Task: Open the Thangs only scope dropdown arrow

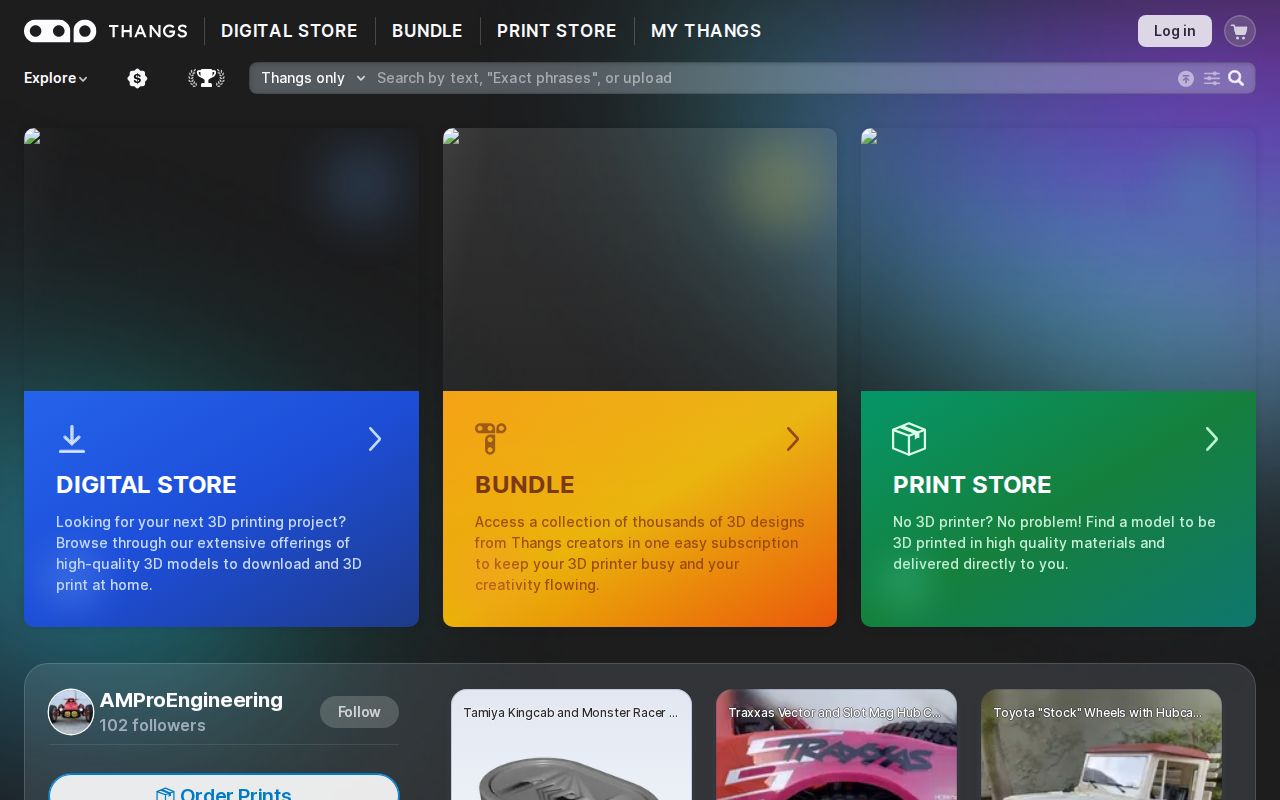Action: (x=361, y=78)
